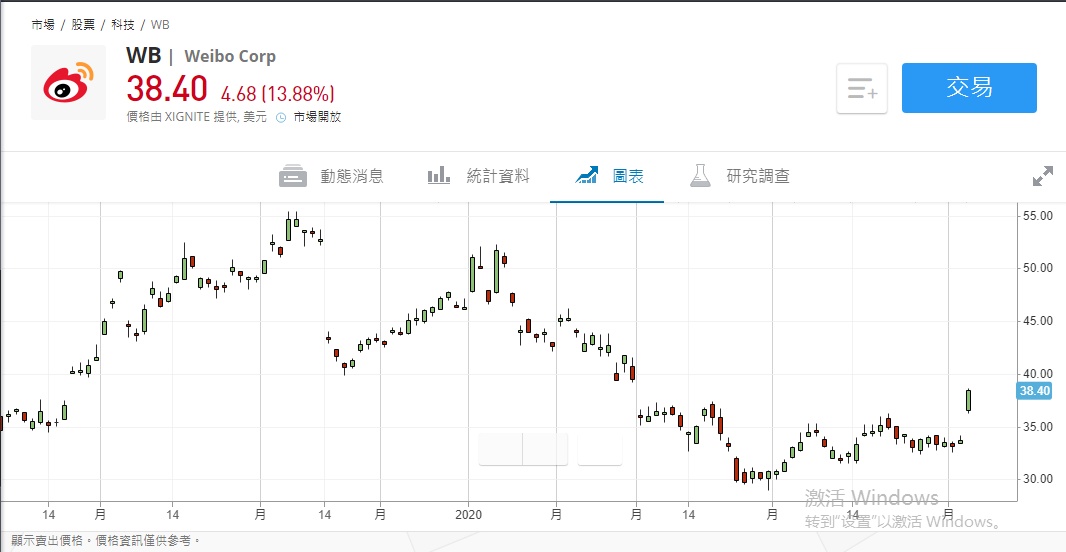Click the flask icon beside 研究調查
The height and width of the screenshot is (552, 1066).
[700, 176]
